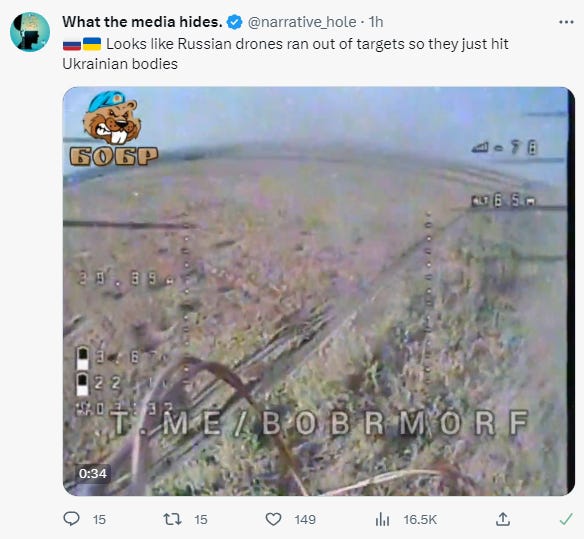This screenshot has height=539, width=584.
Task: Click the 0:34 video duration badge
Action: pos(93,473)
